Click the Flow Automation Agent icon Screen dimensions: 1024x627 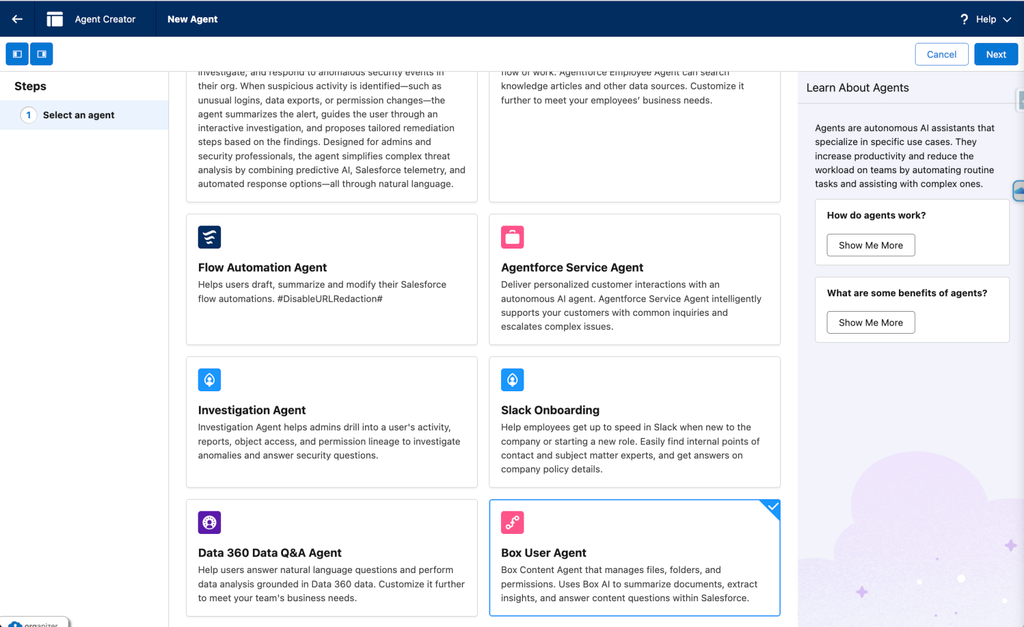pos(210,237)
